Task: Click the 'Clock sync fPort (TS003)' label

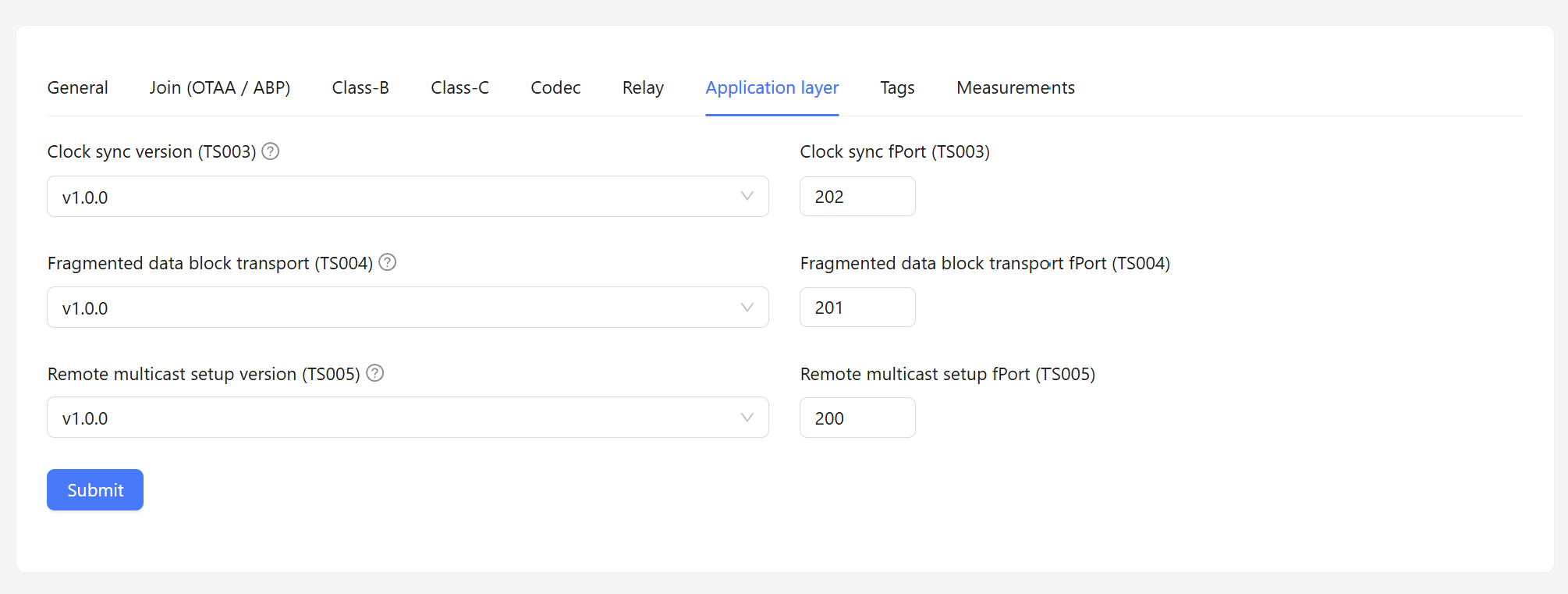Action: point(895,151)
